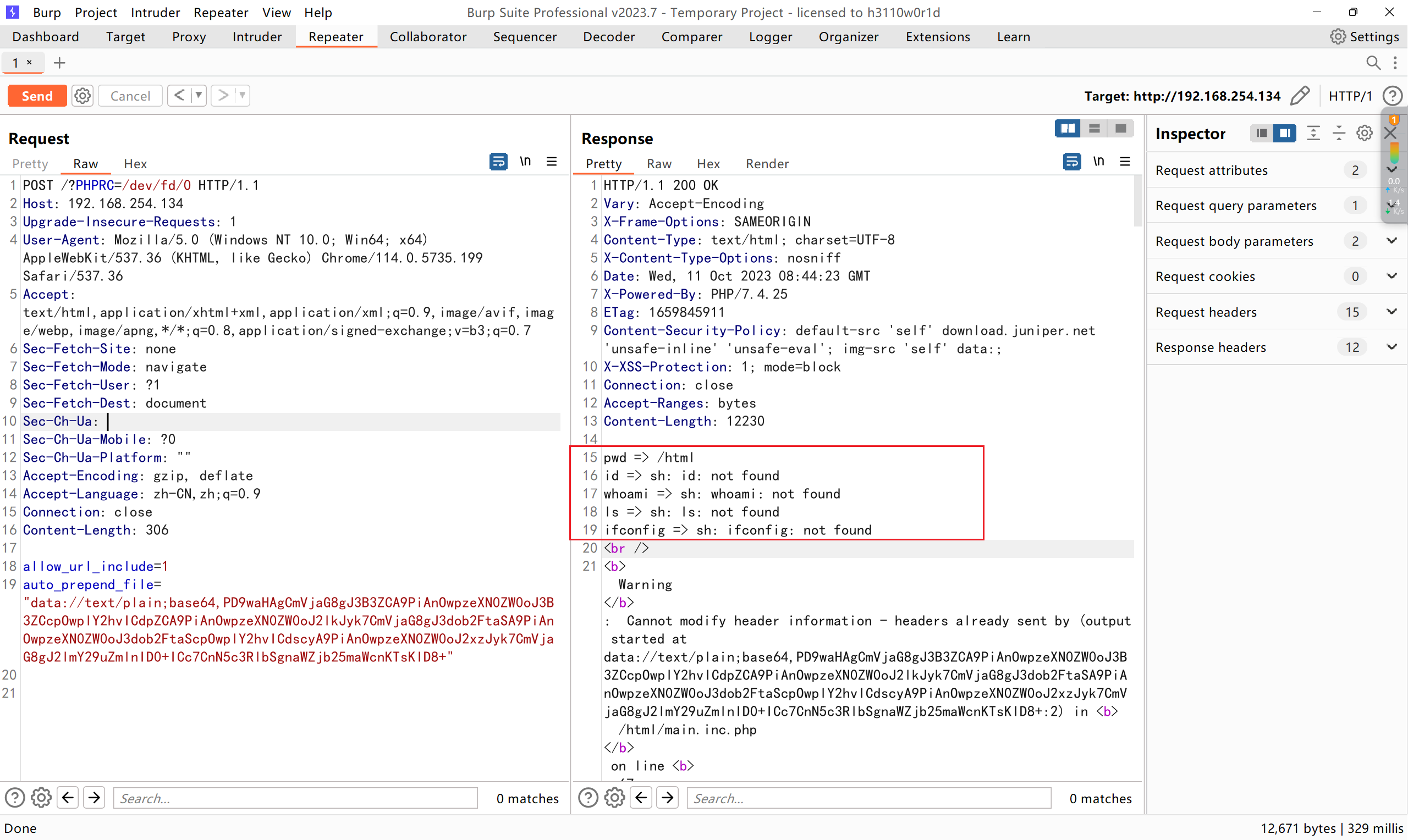
Task: Open the forward history dropdown arrow
Action: tap(243, 96)
